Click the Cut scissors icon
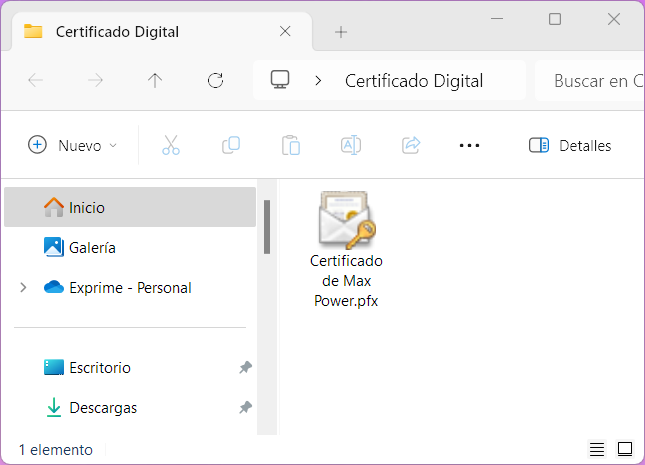The image size is (645, 465). click(171, 145)
